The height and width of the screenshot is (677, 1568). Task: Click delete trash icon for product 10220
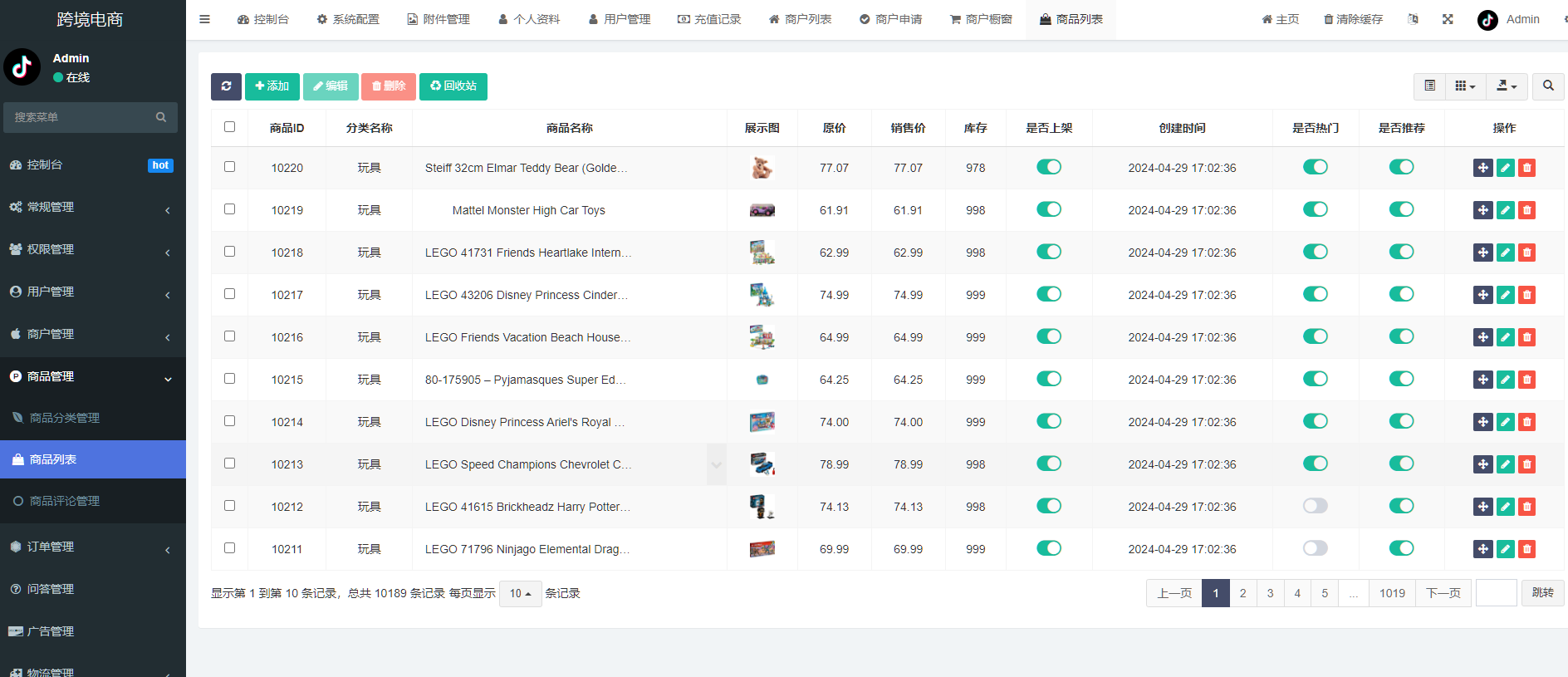tap(1526, 168)
